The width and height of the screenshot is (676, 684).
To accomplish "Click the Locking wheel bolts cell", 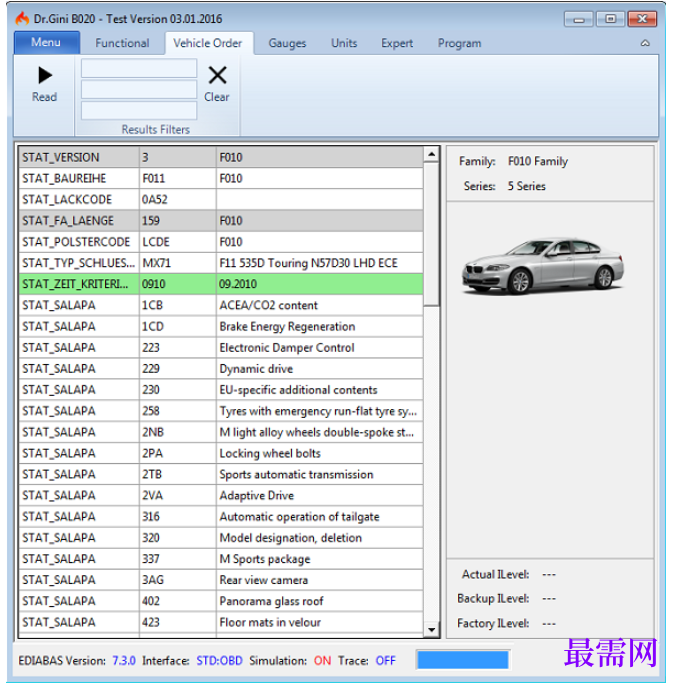I will [320, 453].
